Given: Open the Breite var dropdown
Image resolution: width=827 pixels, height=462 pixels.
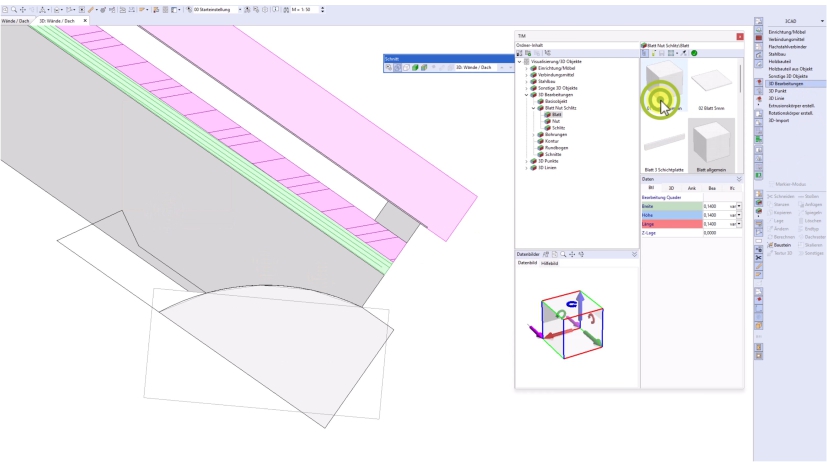Looking at the screenshot, I should 736,205.
